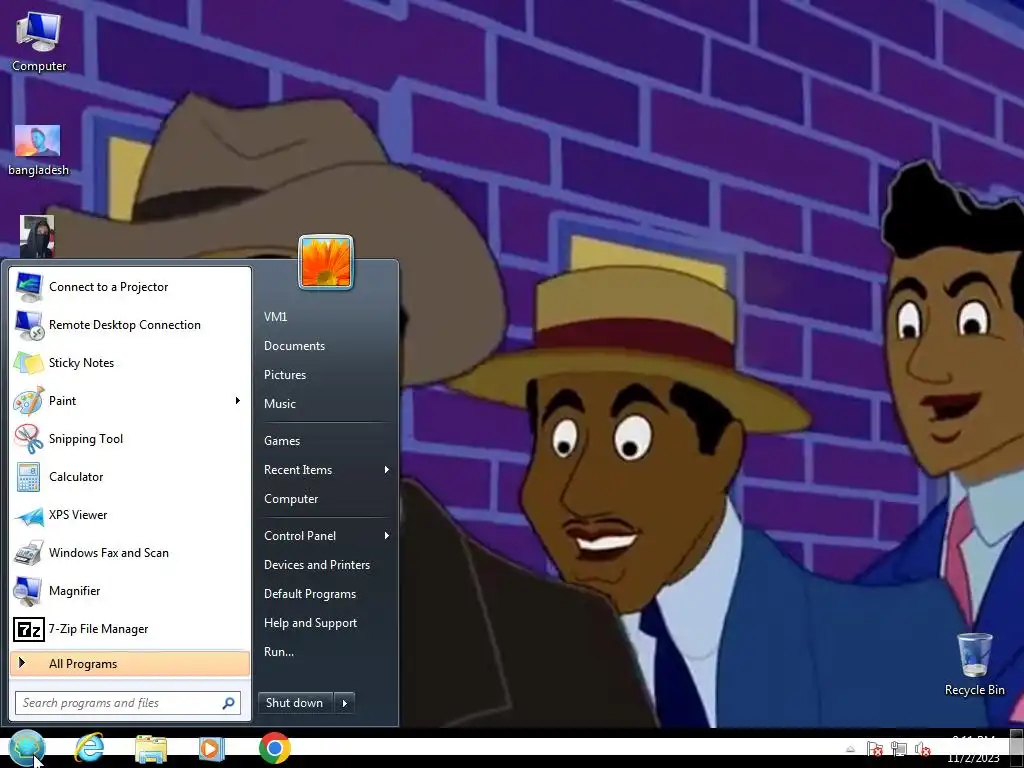The height and width of the screenshot is (768, 1024).
Task: Expand the Control Panel submenu arrow
Action: click(387, 536)
